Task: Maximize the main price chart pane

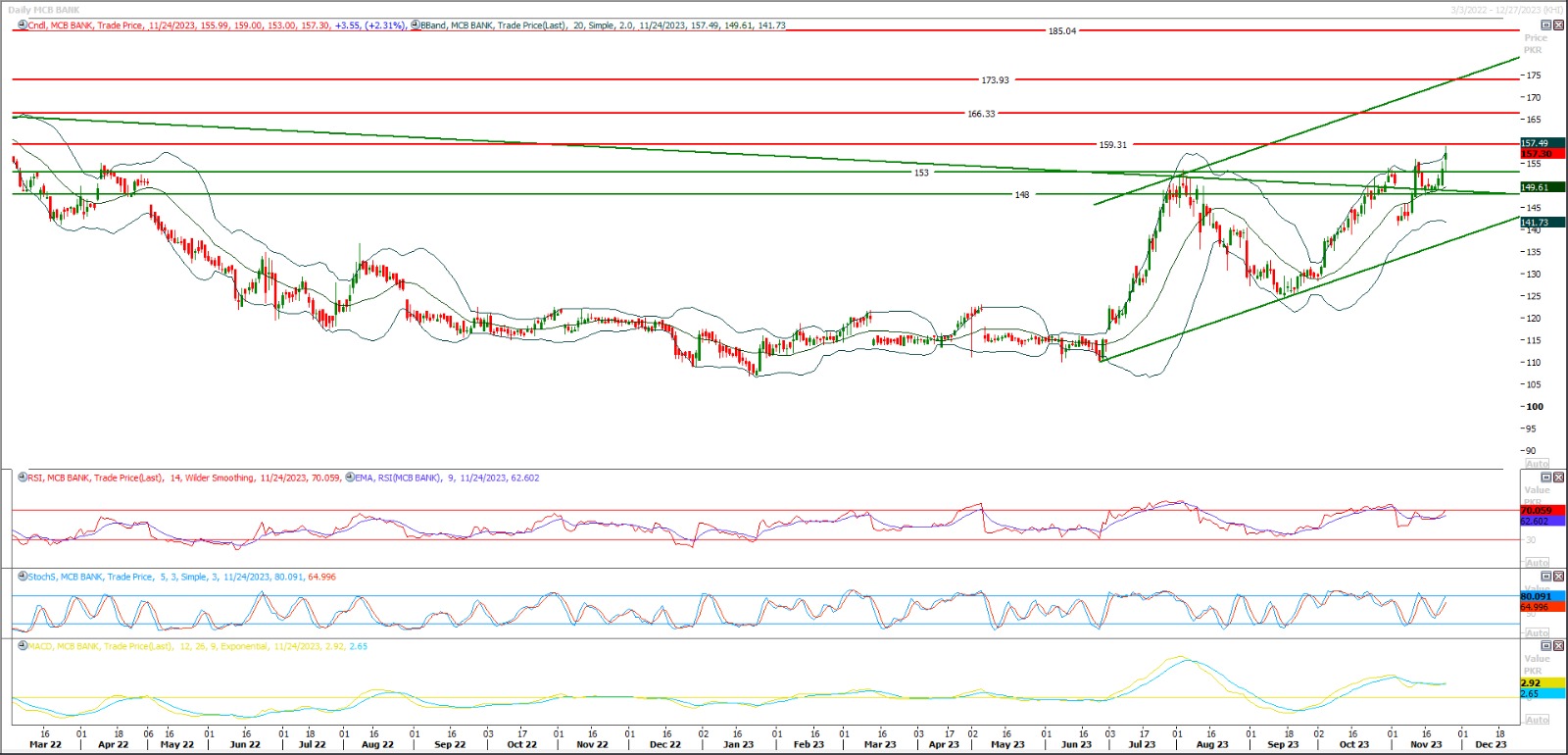Action: (1546, 25)
